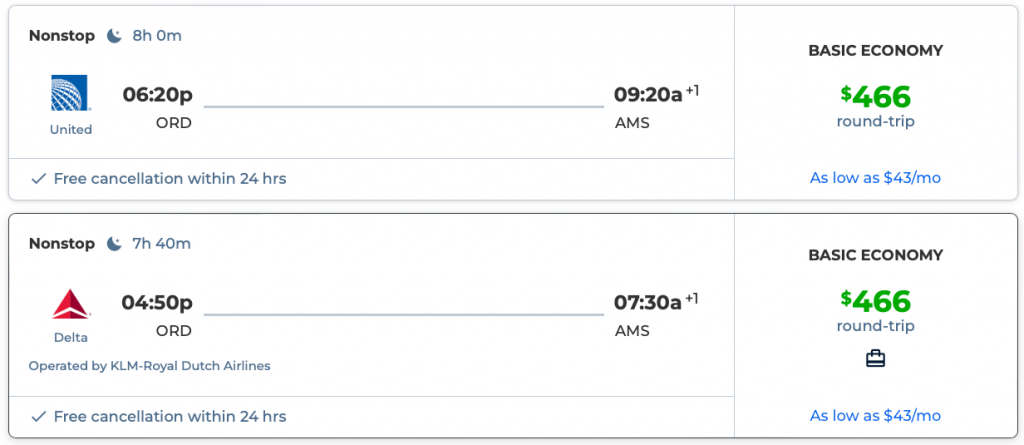Image resolution: width=1024 pixels, height=445 pixels.
Task: Click United's 'Free cancellation within 24 hrs' text
Action: [170, 179]
